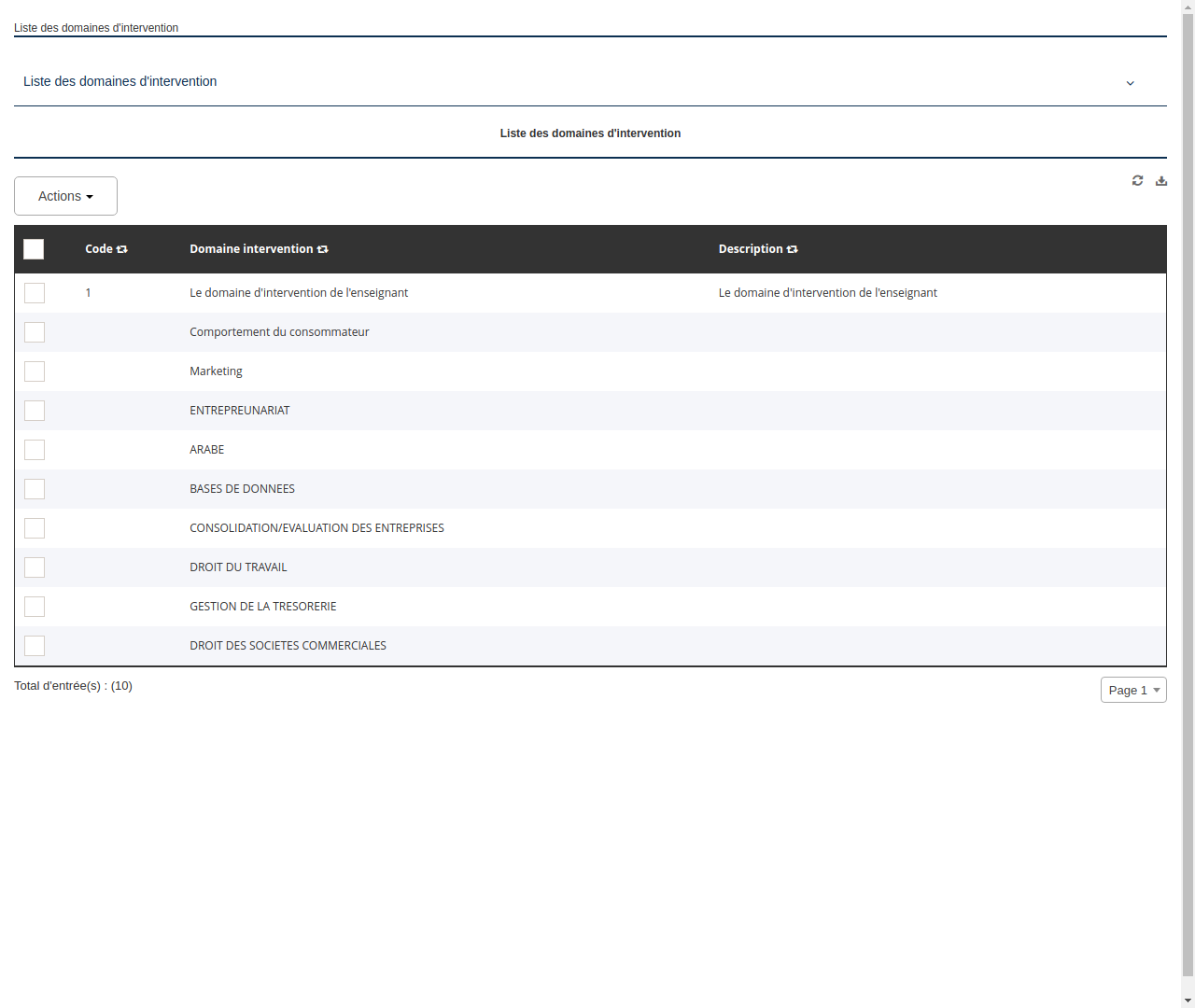Refresh the table data
Viewport: 1195px width, 1008px height.
coord(1137,180)
